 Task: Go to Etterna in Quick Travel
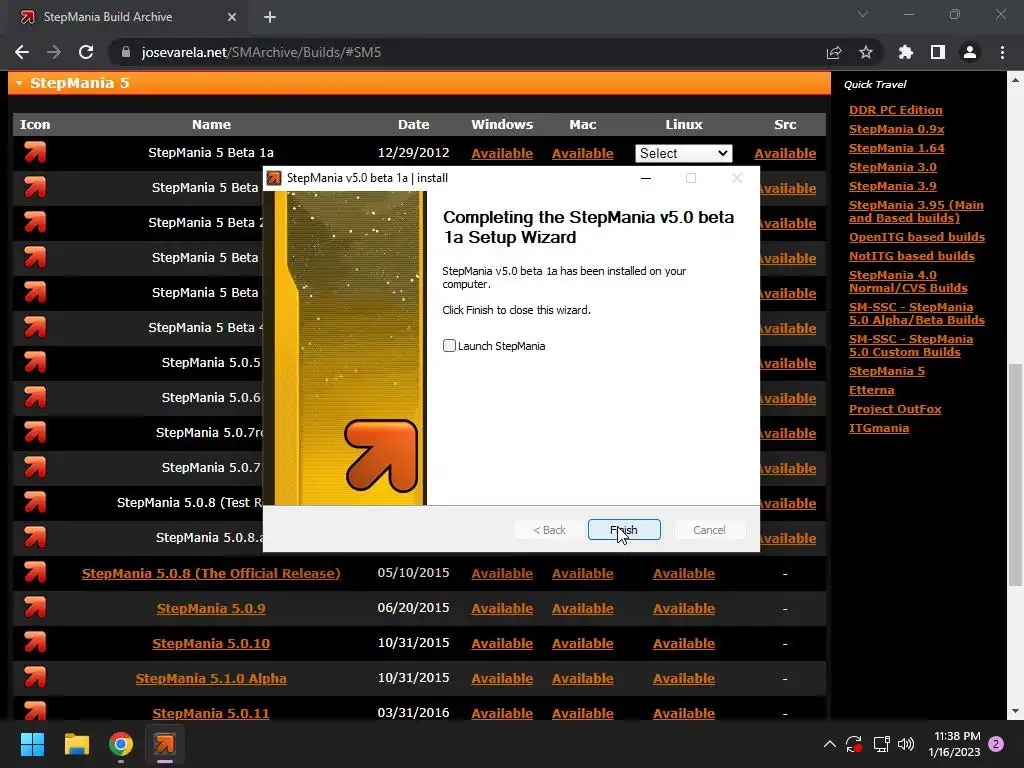click(871, 390)
